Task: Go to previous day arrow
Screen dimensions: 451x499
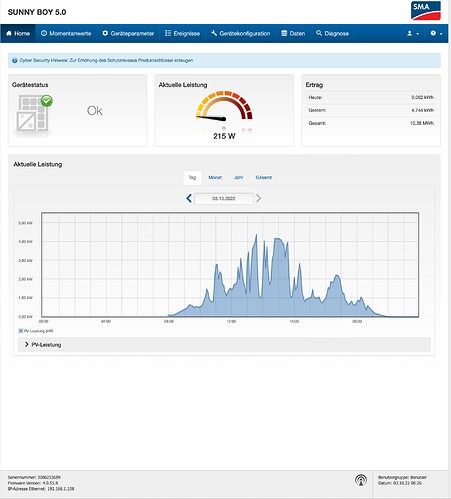Action: point(189,198)
